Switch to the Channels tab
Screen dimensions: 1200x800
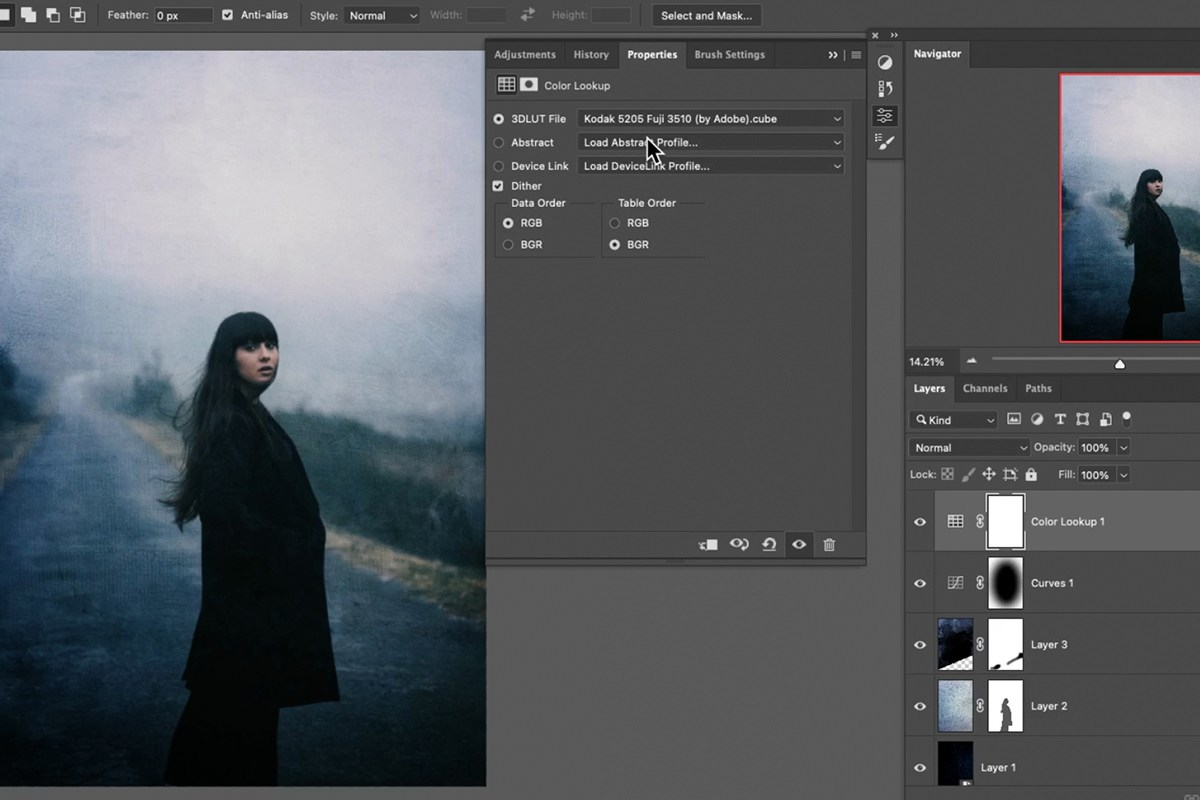tap(985, 388)
